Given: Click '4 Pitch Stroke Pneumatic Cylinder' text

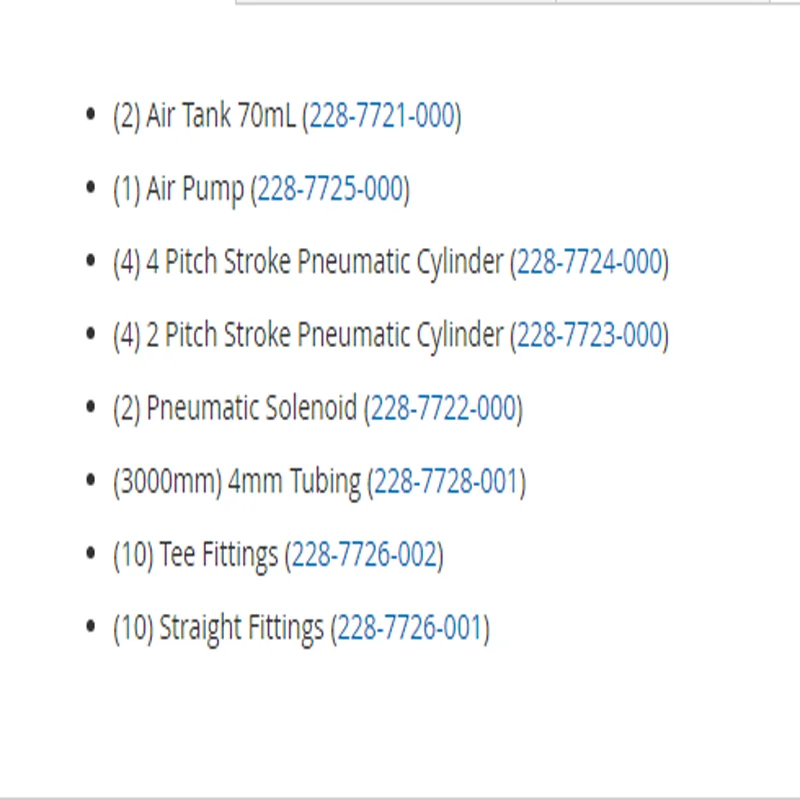Looking at the screenshot, I should tap(325, 264).
